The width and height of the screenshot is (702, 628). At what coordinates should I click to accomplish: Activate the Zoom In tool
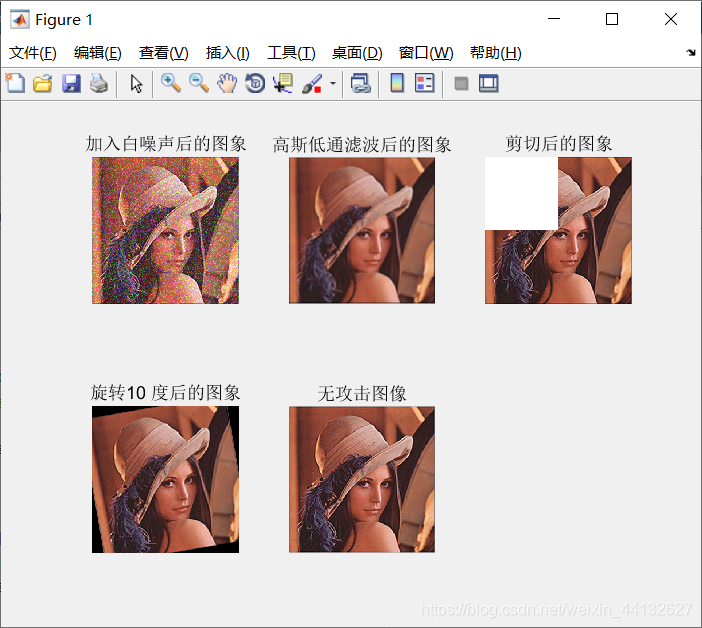click(171, 83)
